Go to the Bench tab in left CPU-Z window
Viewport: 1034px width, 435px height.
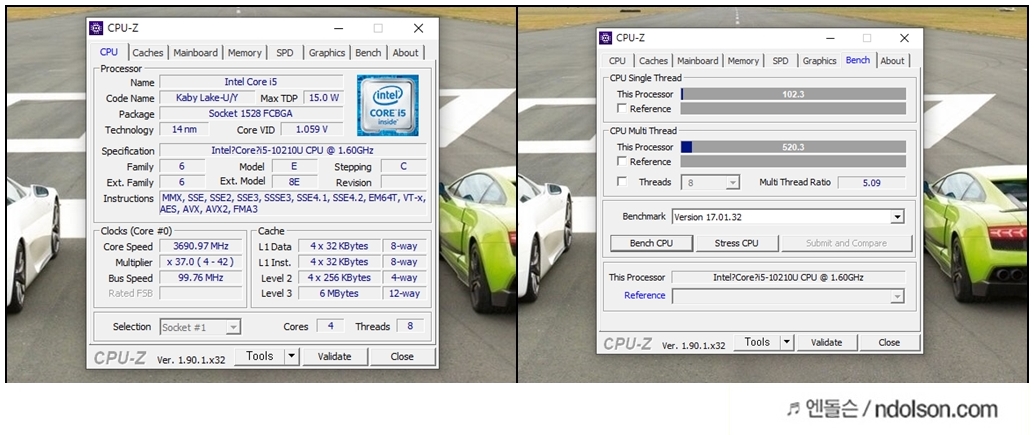pos(368,53)
